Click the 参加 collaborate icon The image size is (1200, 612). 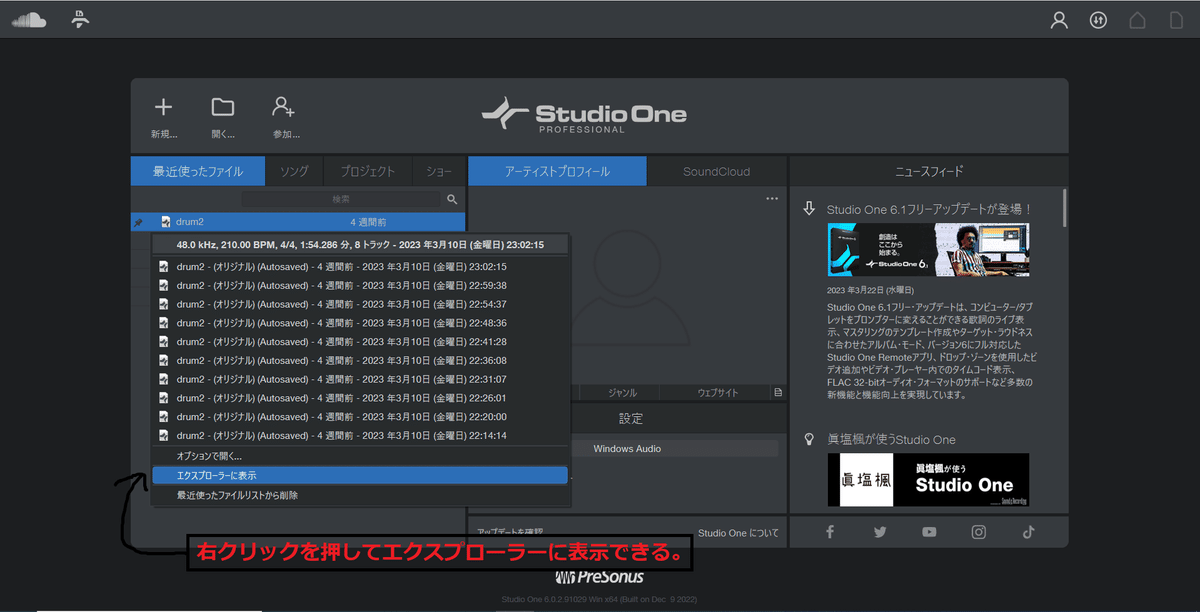tap(283, 104)
